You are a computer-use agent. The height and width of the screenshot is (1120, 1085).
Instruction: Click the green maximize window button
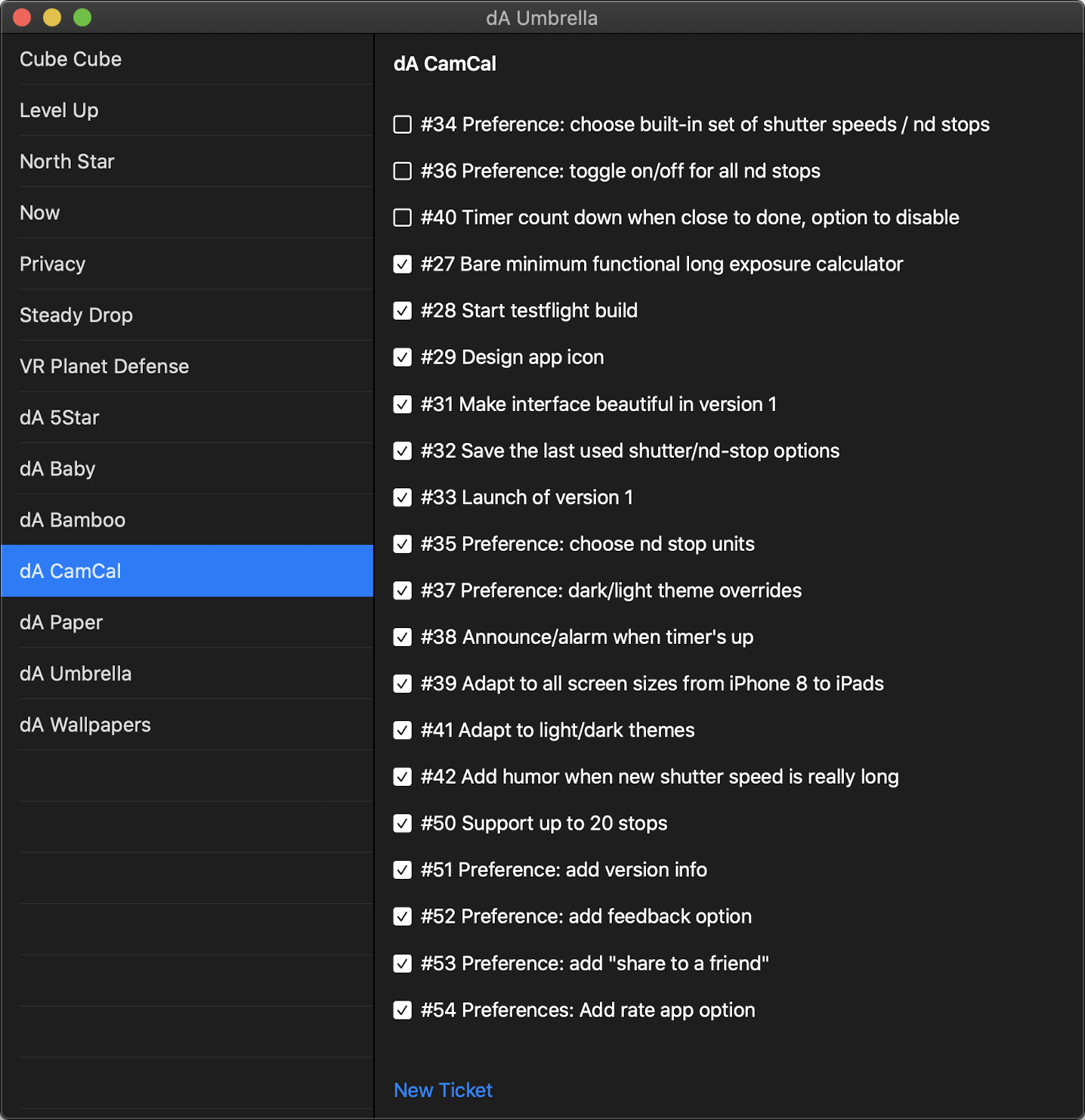pos(82,17)
